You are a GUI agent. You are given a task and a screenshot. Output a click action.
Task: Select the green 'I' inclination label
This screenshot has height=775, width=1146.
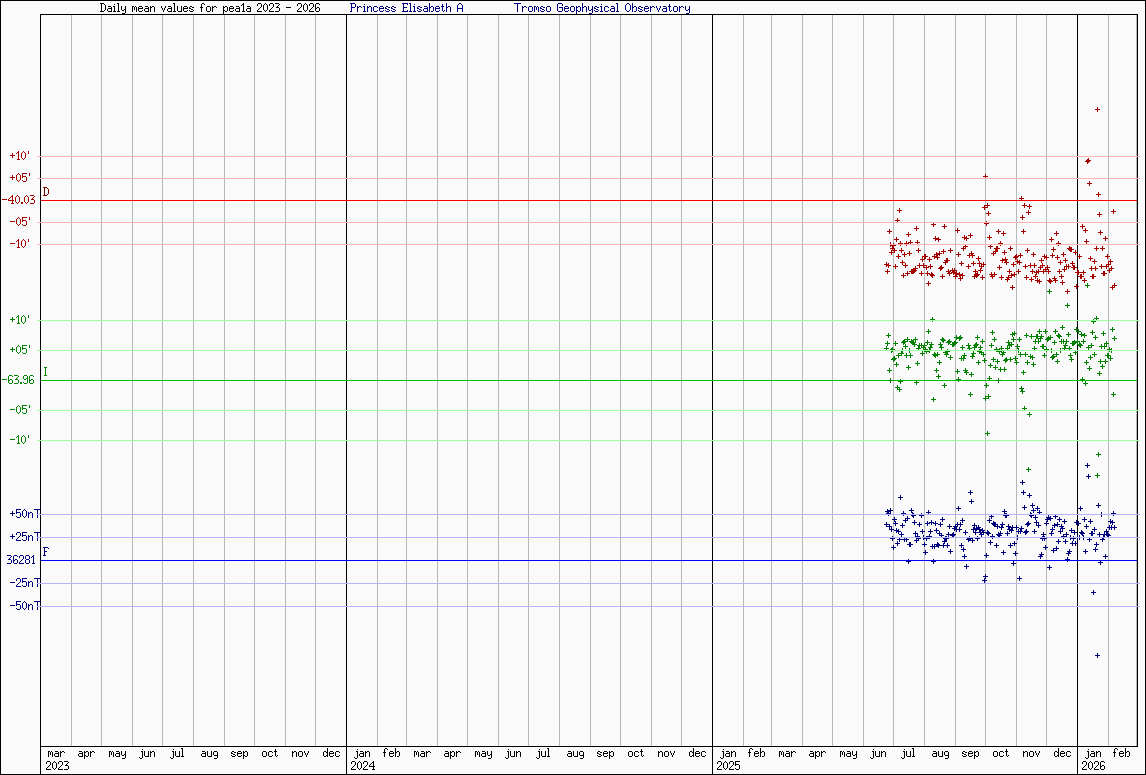click(x=45, y=372)
